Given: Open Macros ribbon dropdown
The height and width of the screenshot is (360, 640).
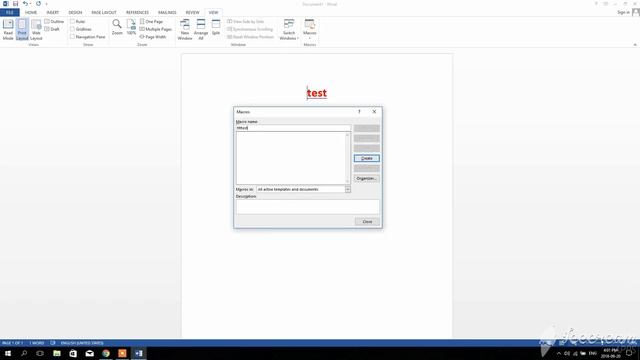Looking at the screenshot, I should point(310,30).
